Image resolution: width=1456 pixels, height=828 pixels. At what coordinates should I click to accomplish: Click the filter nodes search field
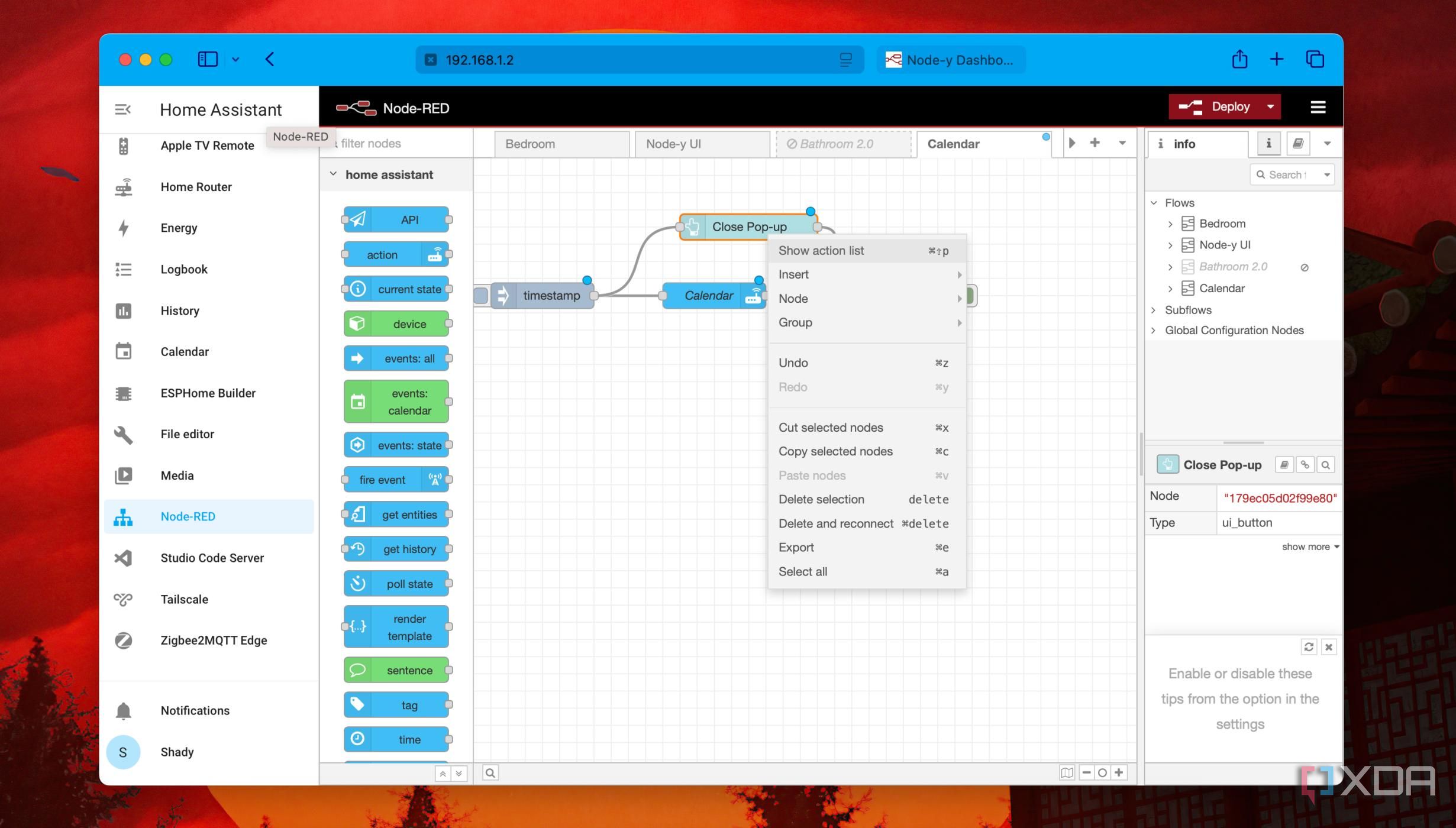pyautogui.click(x=402, y=144)
